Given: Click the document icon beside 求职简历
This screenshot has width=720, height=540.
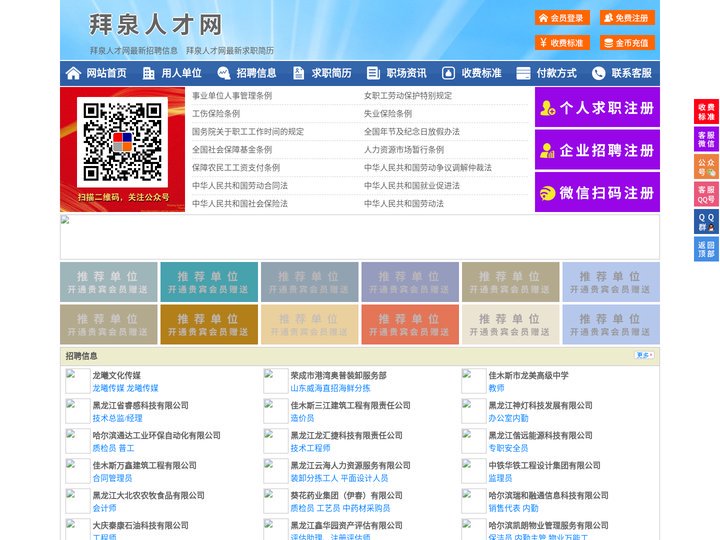Looking at the screenshot, I should point(298,73).
